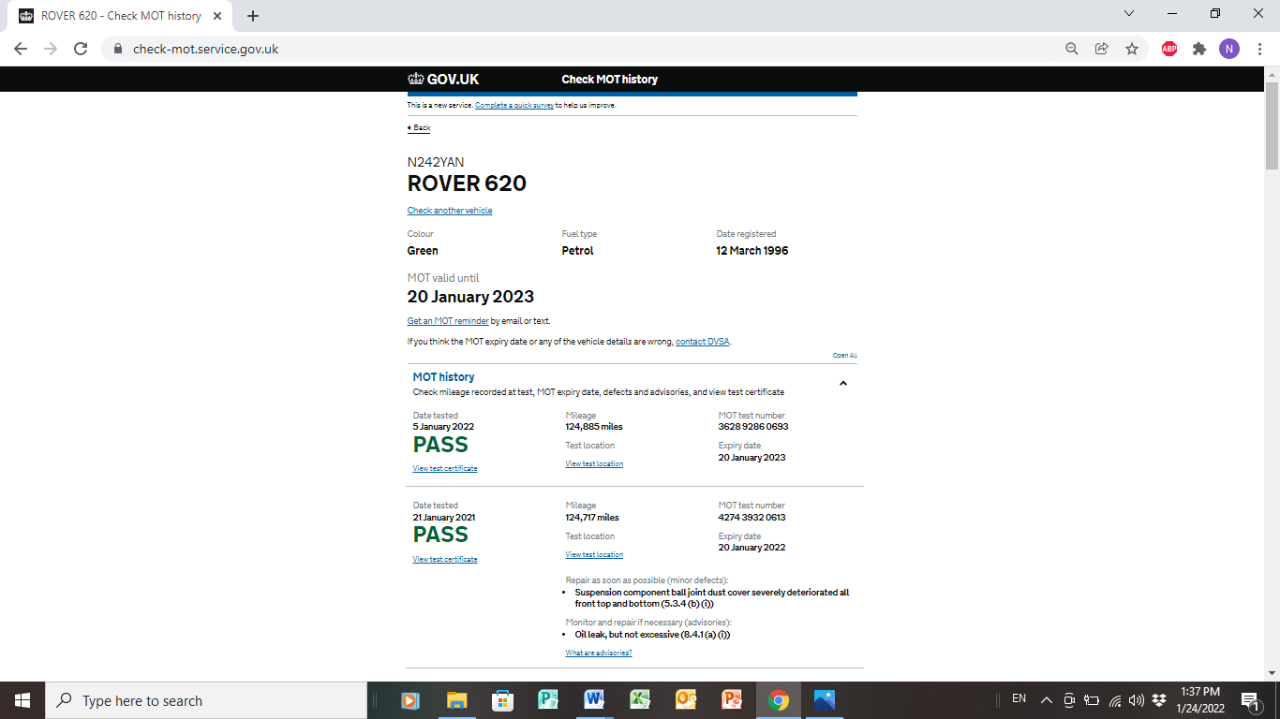Reload the check-mot page
The image size is (1280, 719).
click(81, 48)
